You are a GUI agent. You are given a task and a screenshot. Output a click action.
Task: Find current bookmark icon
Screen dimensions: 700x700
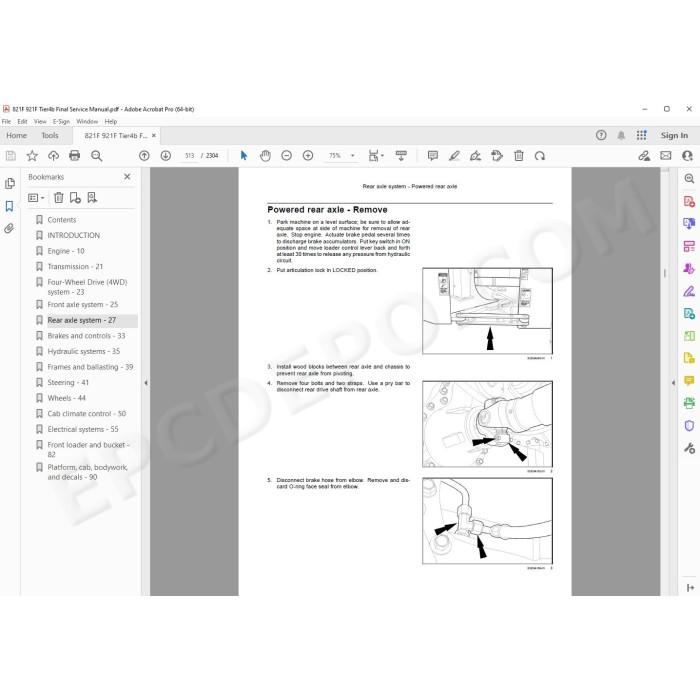click(x=92, y=198)
